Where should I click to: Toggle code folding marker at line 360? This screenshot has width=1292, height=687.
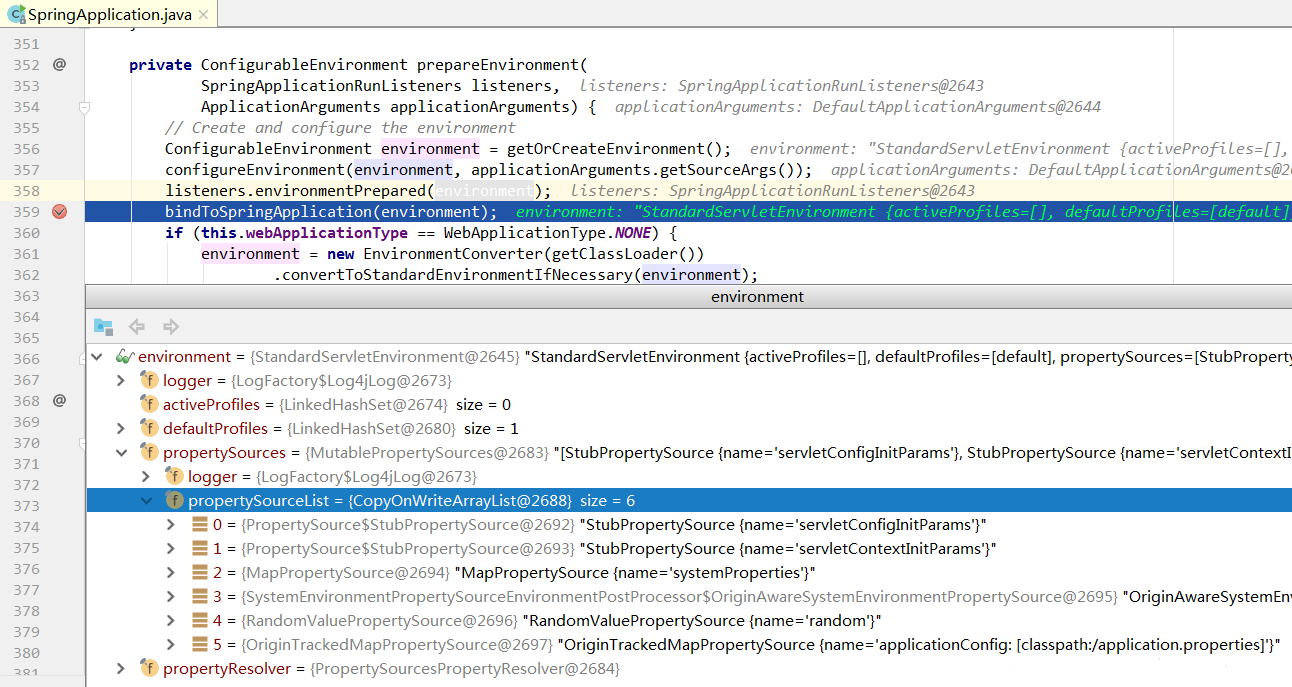pyautogui.click(x=85, y=233)
